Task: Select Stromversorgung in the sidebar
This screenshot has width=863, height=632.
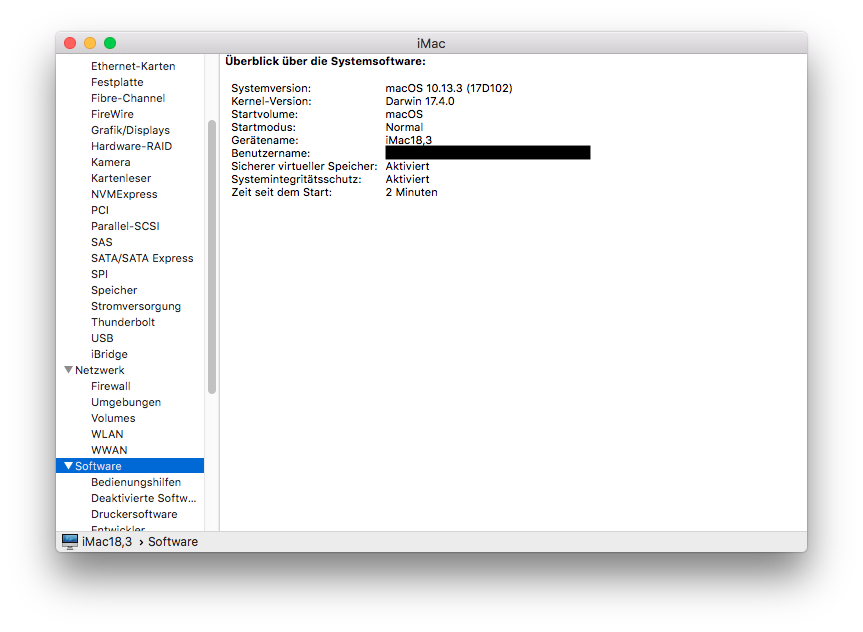Action: tap(135, 306)
